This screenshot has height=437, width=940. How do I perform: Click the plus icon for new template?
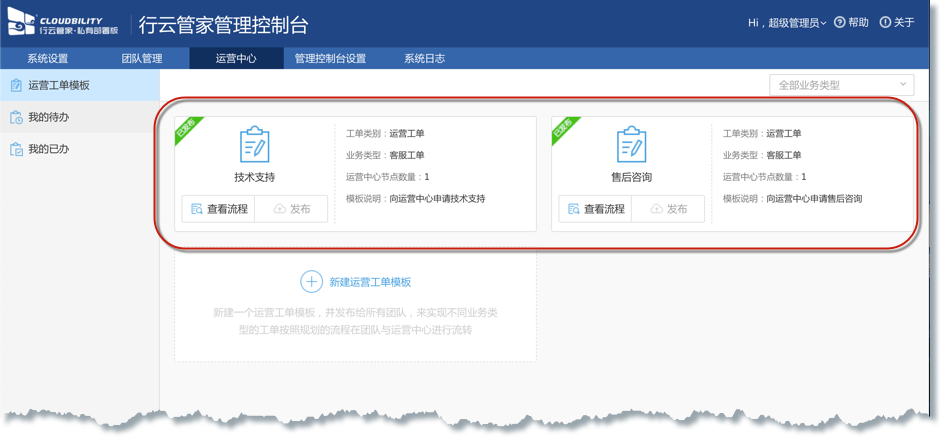click(312, 282)
